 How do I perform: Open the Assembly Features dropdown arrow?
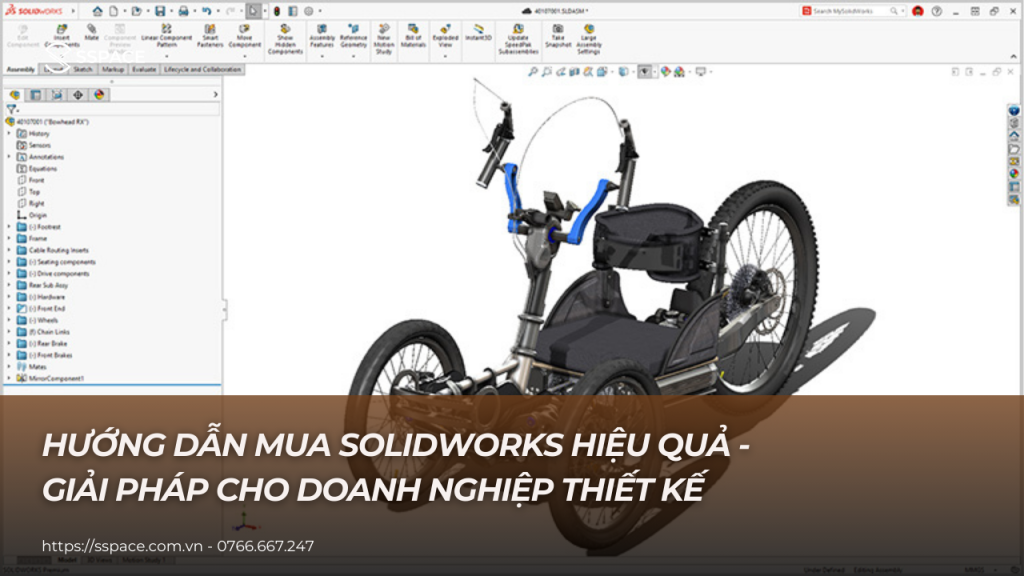pyautogui.click(x=322, y=57)
